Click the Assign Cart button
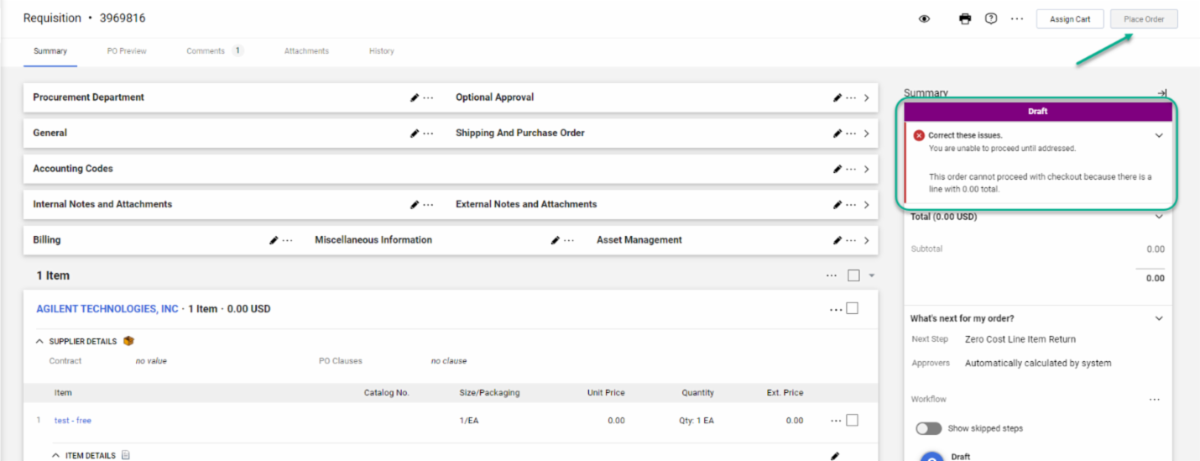 click(1069, 19)
